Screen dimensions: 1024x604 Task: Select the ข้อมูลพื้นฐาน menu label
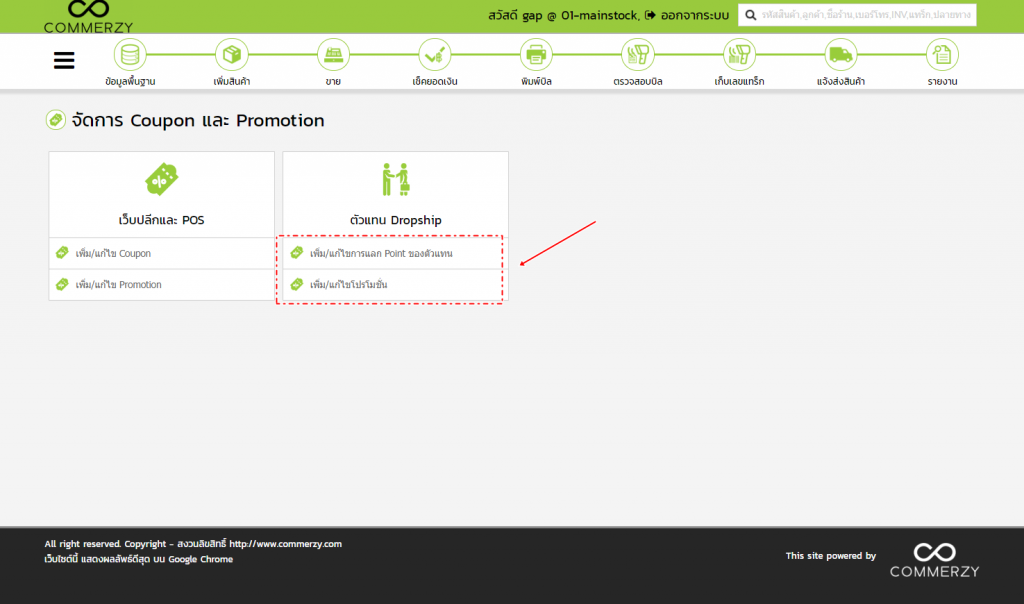coord(130,82)
